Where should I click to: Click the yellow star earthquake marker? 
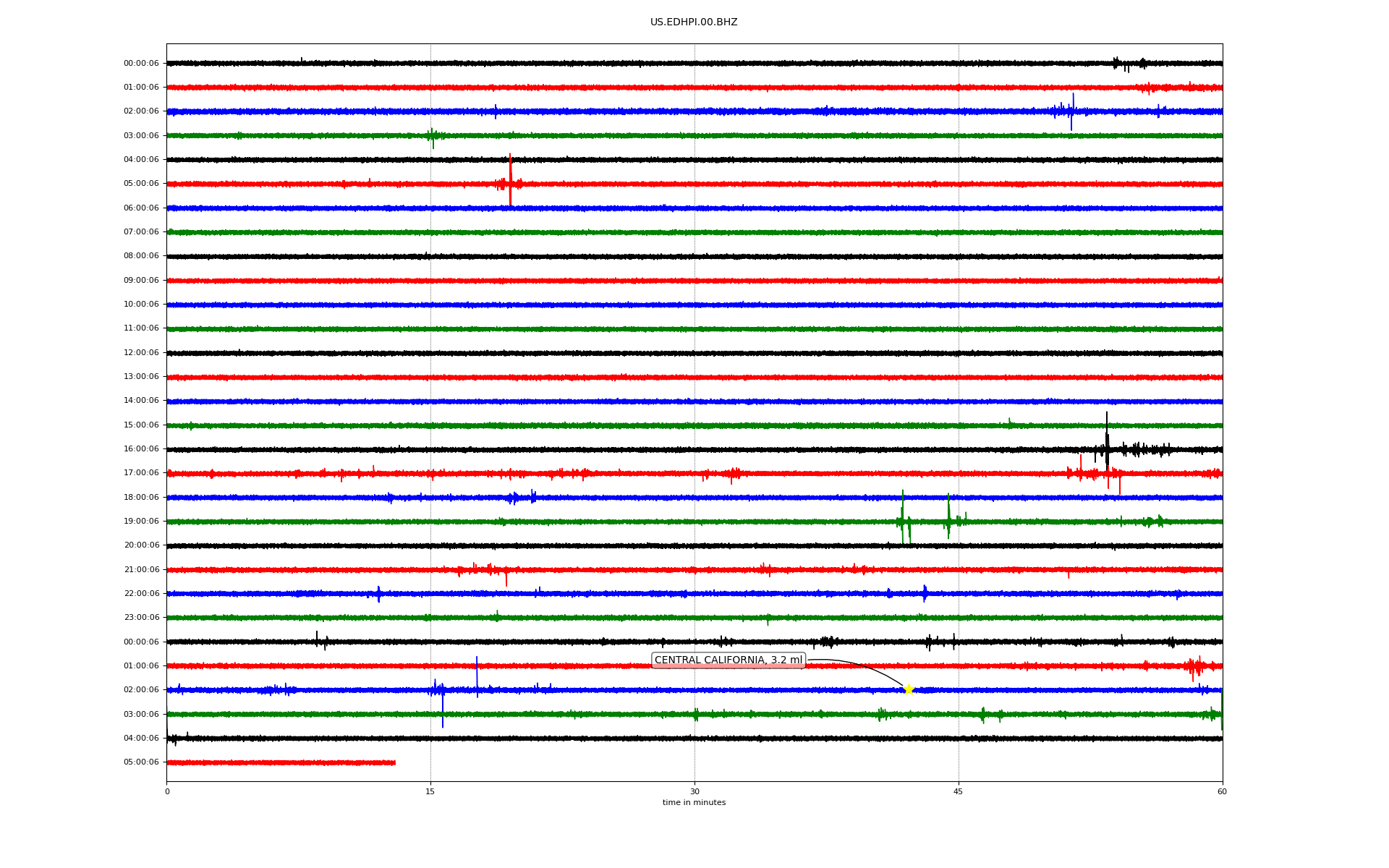tap(909, 689)
